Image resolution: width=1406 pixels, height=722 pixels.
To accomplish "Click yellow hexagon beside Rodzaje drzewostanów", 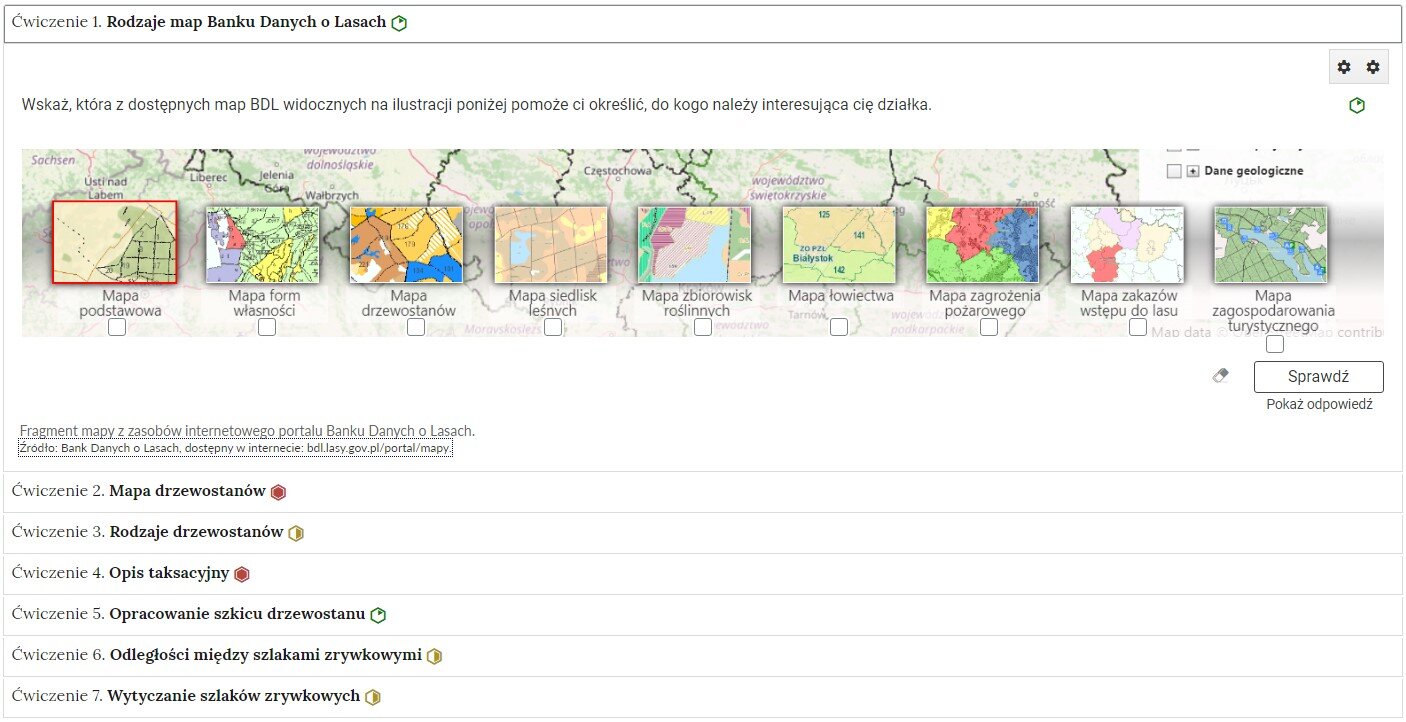I will tap(294, 533).
